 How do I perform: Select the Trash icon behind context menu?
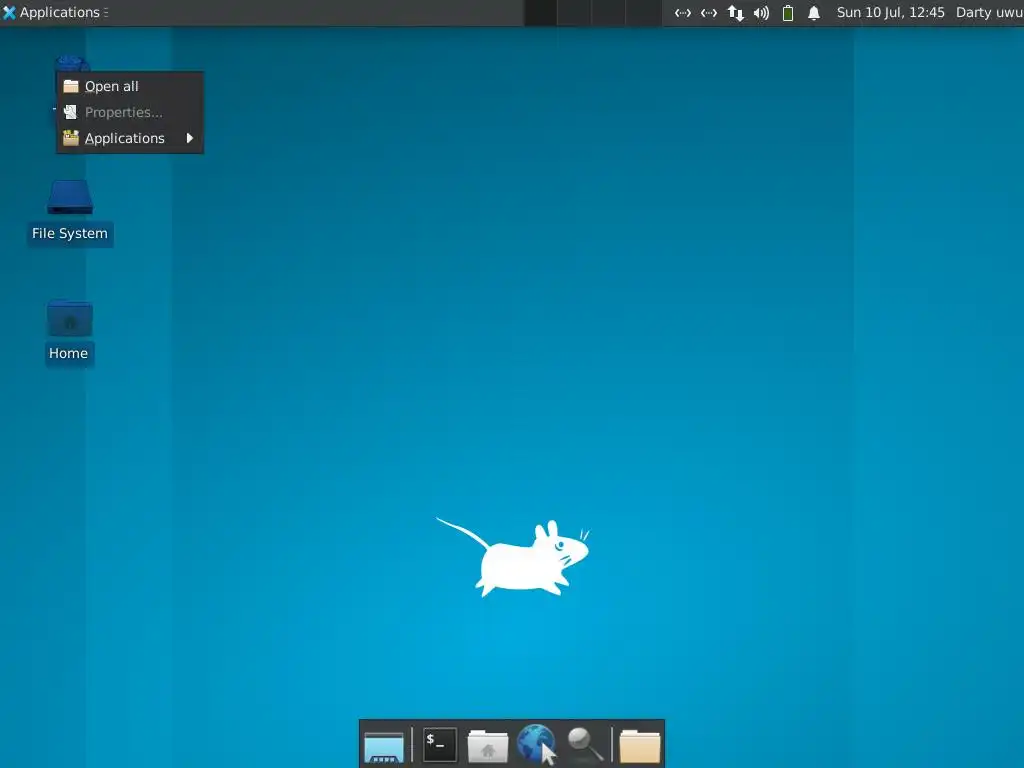point(72,63)
